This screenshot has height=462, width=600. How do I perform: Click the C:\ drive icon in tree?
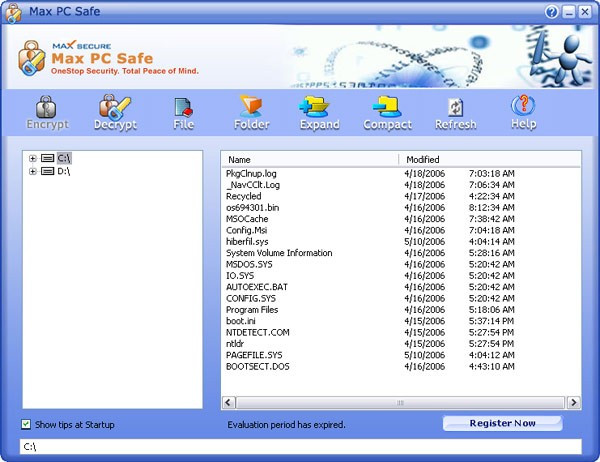pyautogui.click(x=47, y=158)
